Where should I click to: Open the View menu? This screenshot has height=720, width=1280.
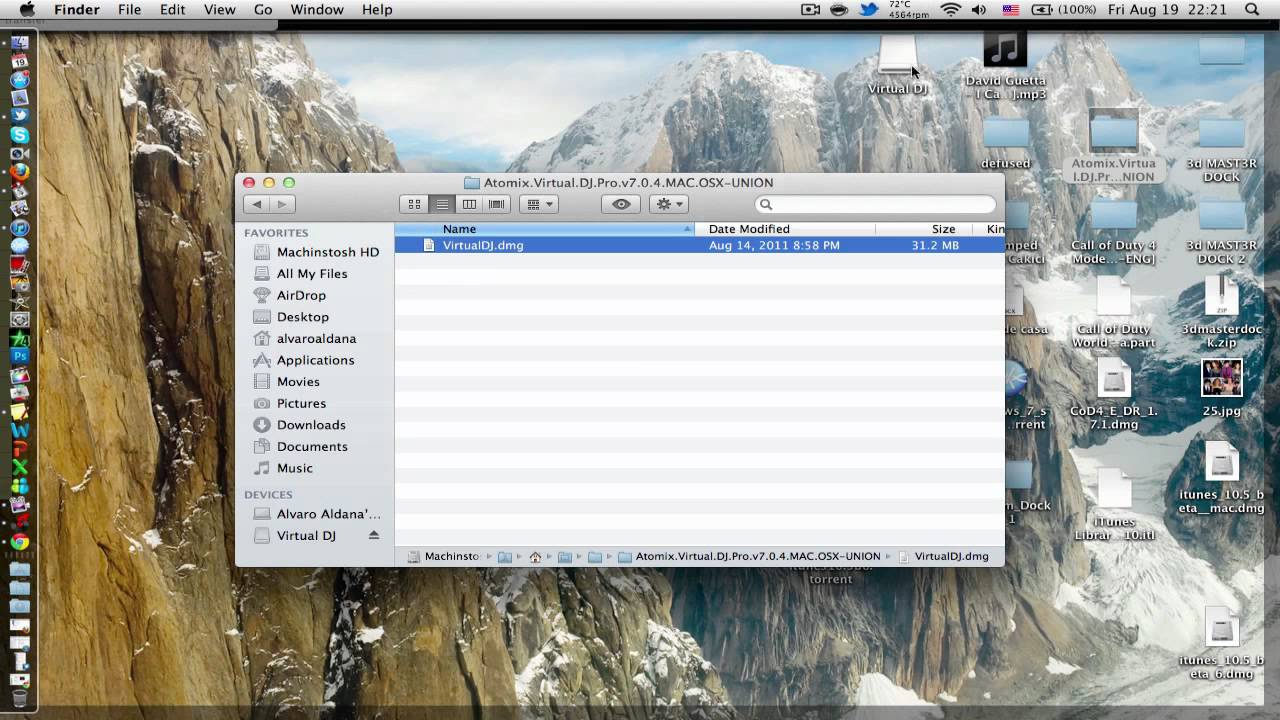pos(219,10)
